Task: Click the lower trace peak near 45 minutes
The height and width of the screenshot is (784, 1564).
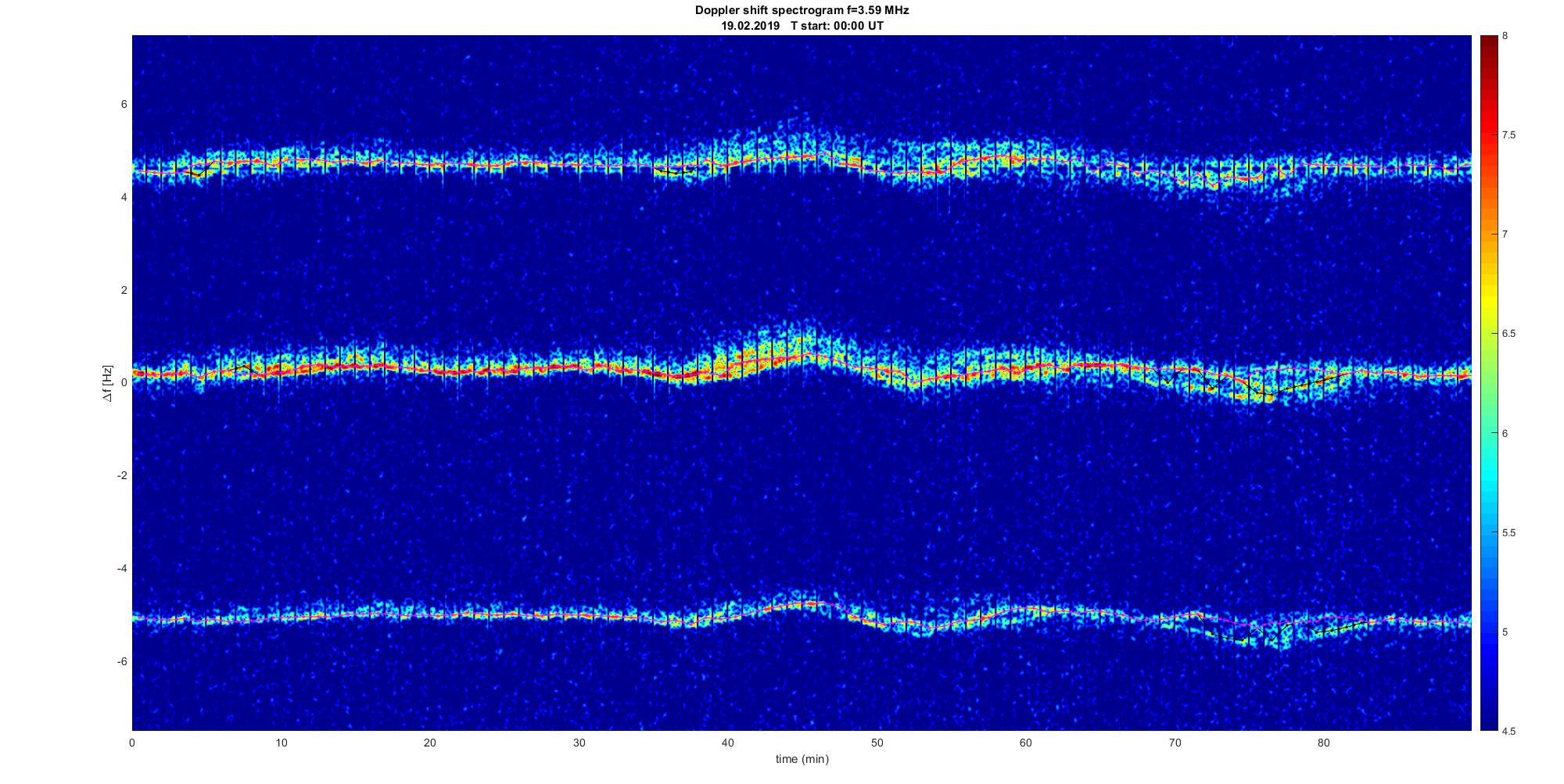Action: point(809,603)
